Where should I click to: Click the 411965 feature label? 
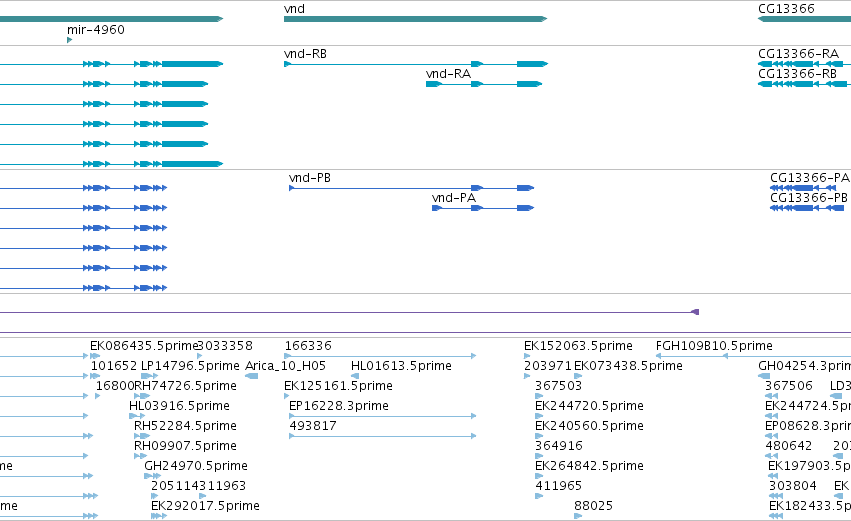coord(558,487)
